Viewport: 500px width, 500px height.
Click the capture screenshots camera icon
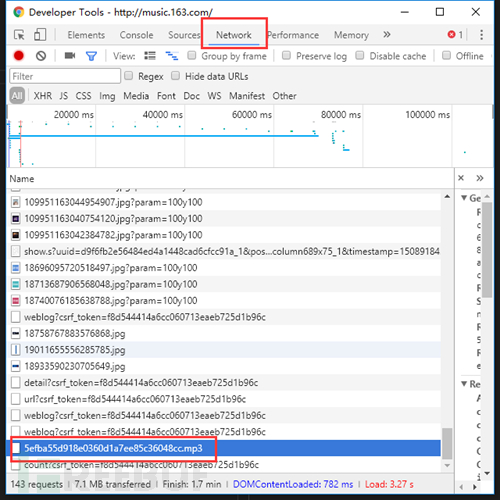pyautogui.click(x=70, y=55)
